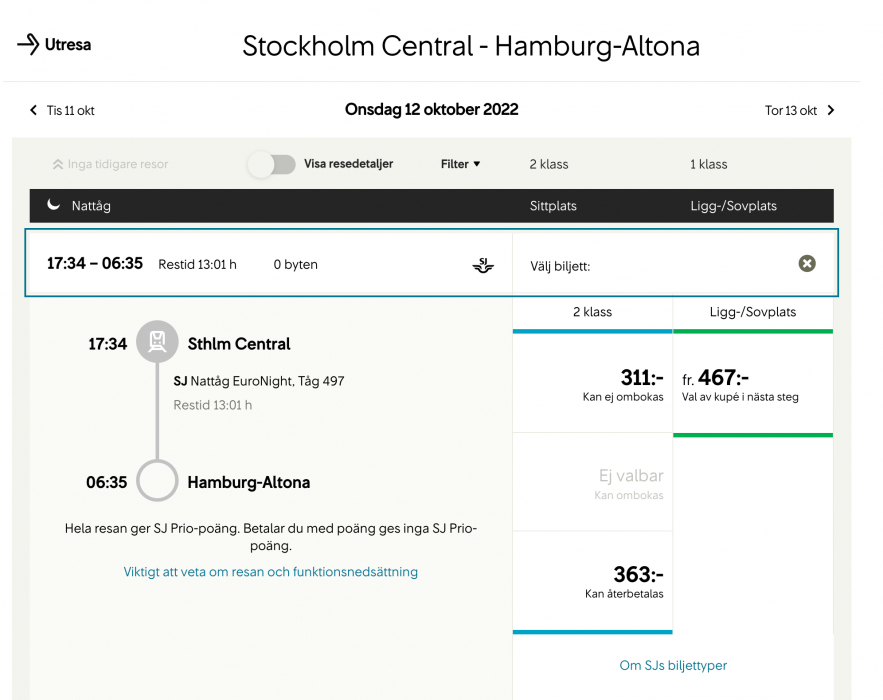Choose the 311:- non-rebookable ticket
Screen dimensions: 883x700
[x=592, y=385]
